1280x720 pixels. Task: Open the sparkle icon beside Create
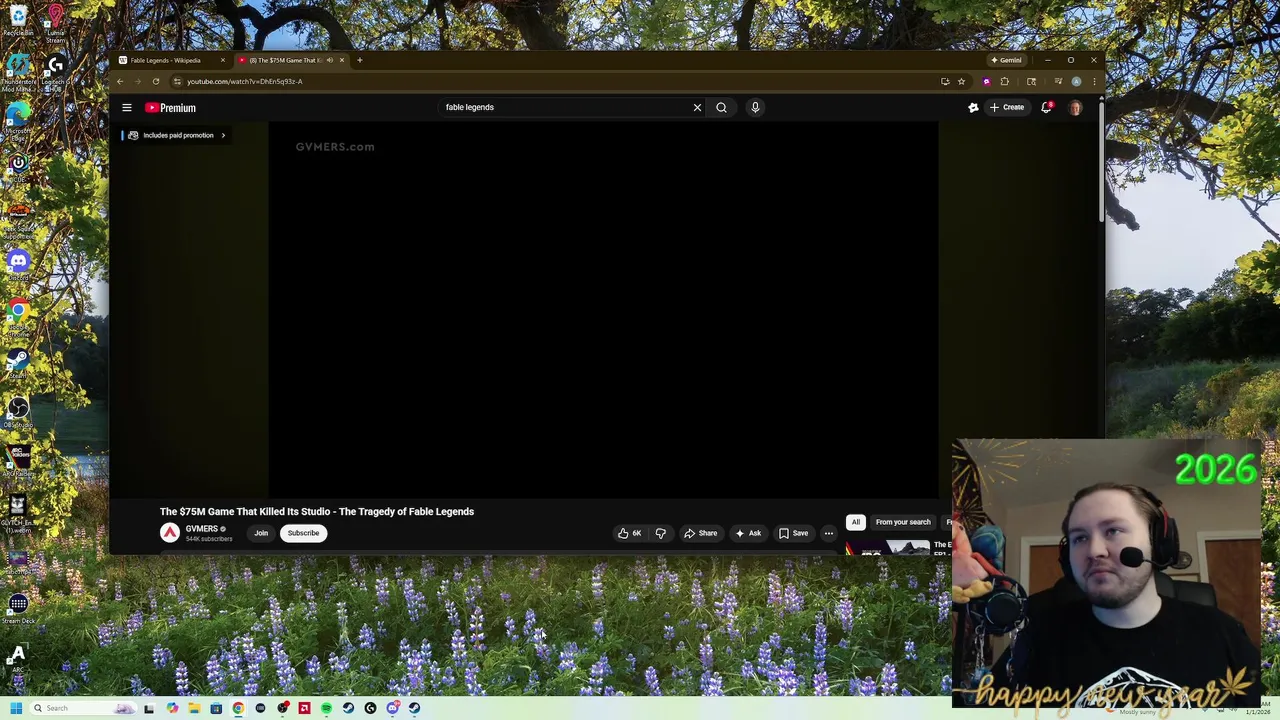[x=973, y=107]
